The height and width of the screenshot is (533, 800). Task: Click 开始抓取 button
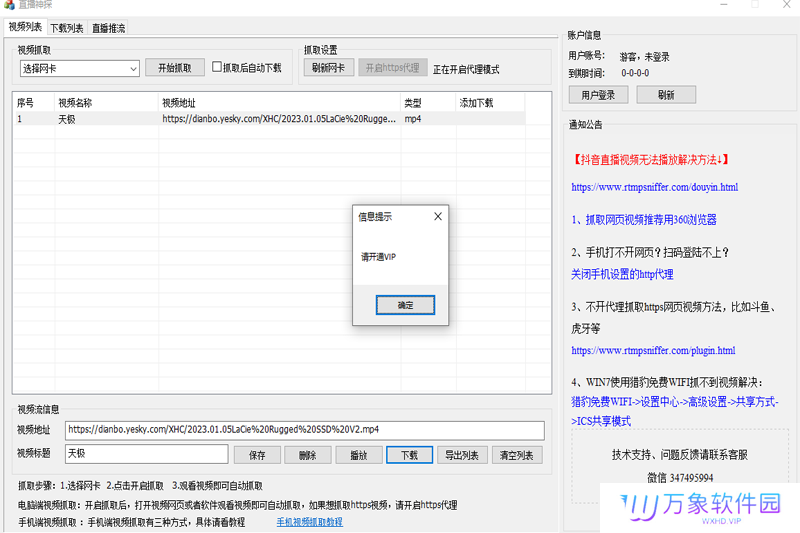[x=174, y=68]
